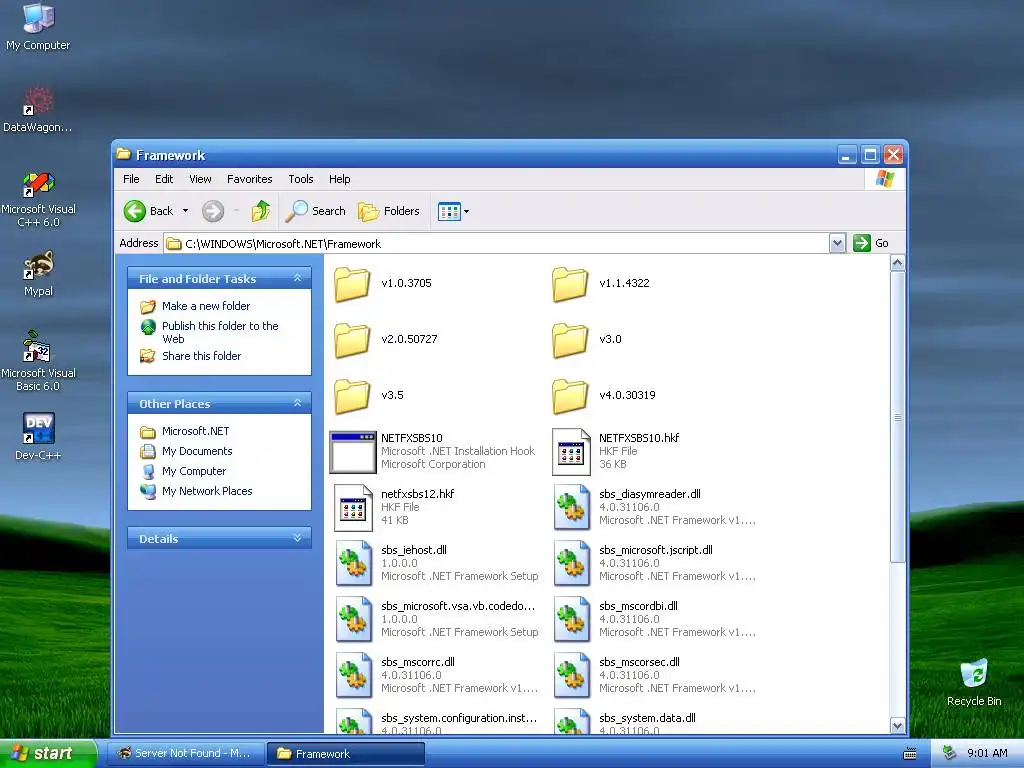
Task: Open the Tools menu
Action: pyautogui.click(x=301, y=179)
